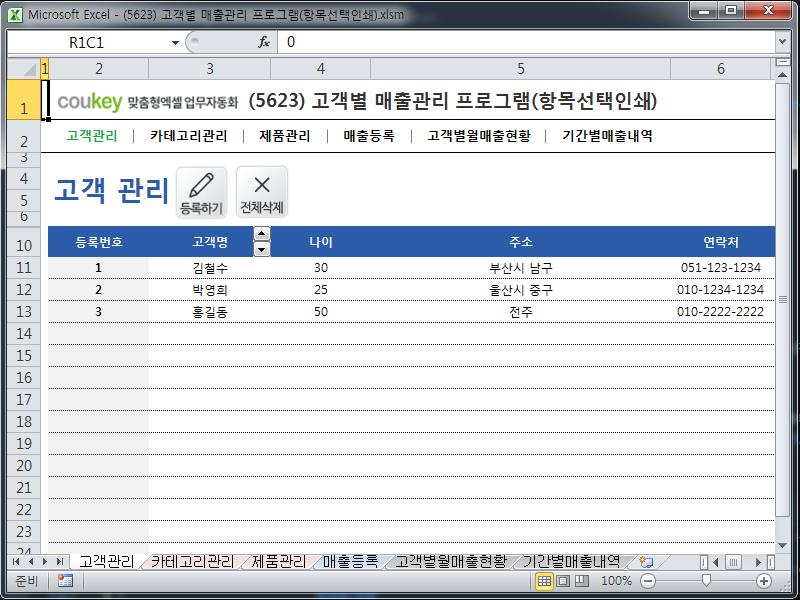Image resolution: width=800 pixels, height=600 pixels.
Task: Open 제품관리 navigation link
Action: tap(285, 136)
